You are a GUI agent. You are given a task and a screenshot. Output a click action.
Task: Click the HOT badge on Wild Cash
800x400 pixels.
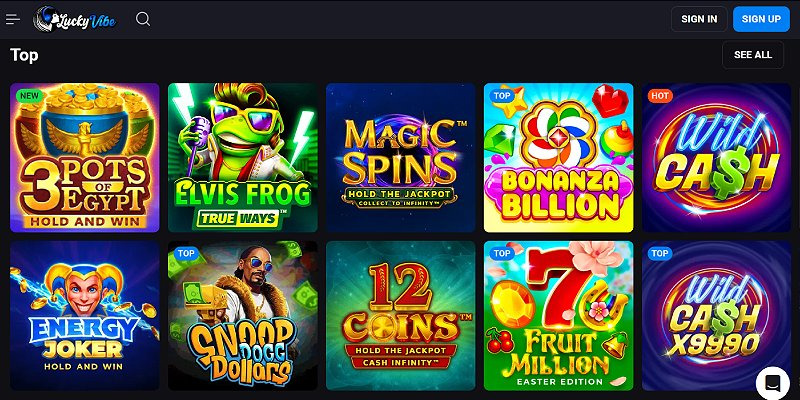point(660,95)
